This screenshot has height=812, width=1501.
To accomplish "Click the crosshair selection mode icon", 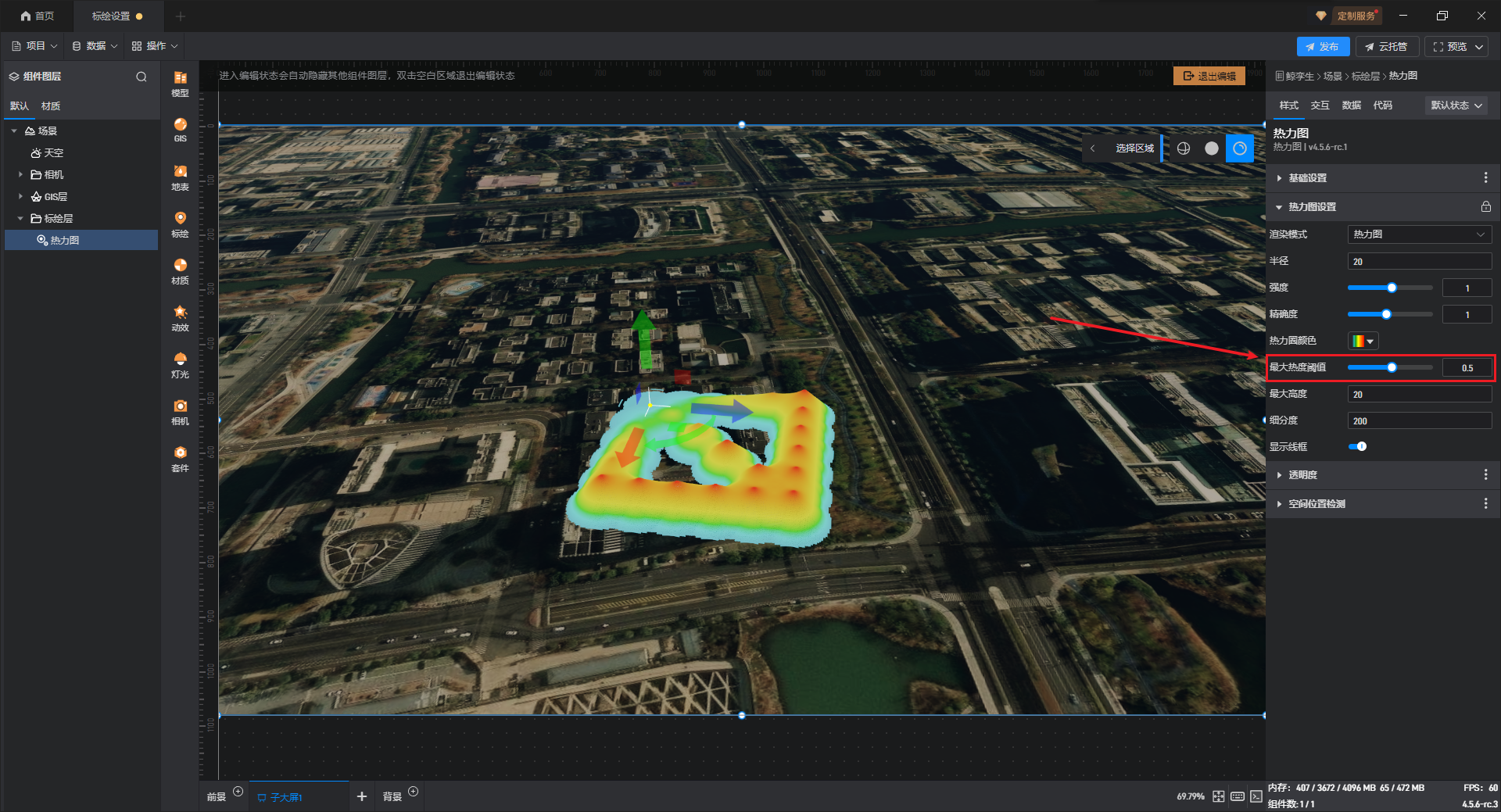I will [x=1184, y=148].
